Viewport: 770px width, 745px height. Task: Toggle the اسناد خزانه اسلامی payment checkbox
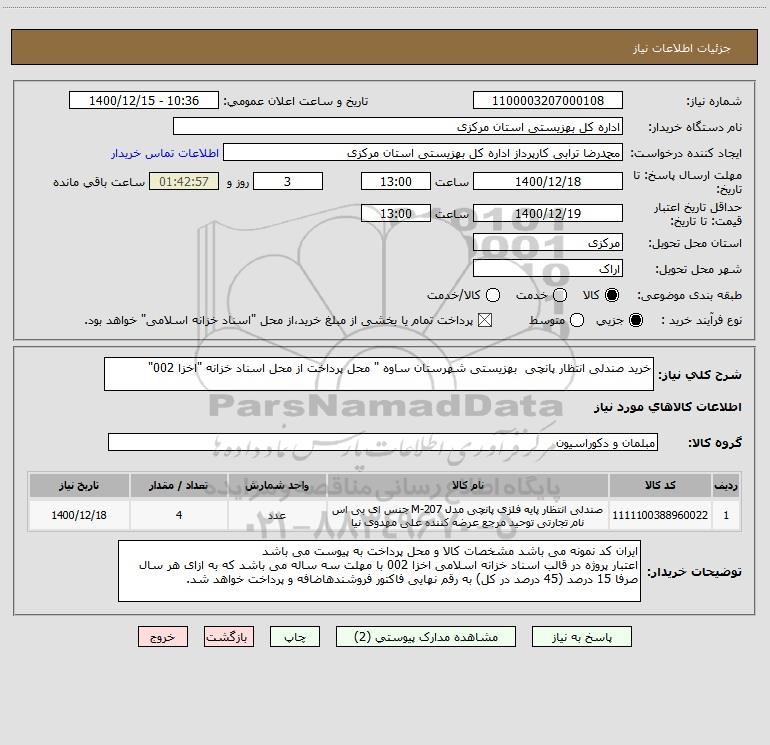click(x=485, y=321)
